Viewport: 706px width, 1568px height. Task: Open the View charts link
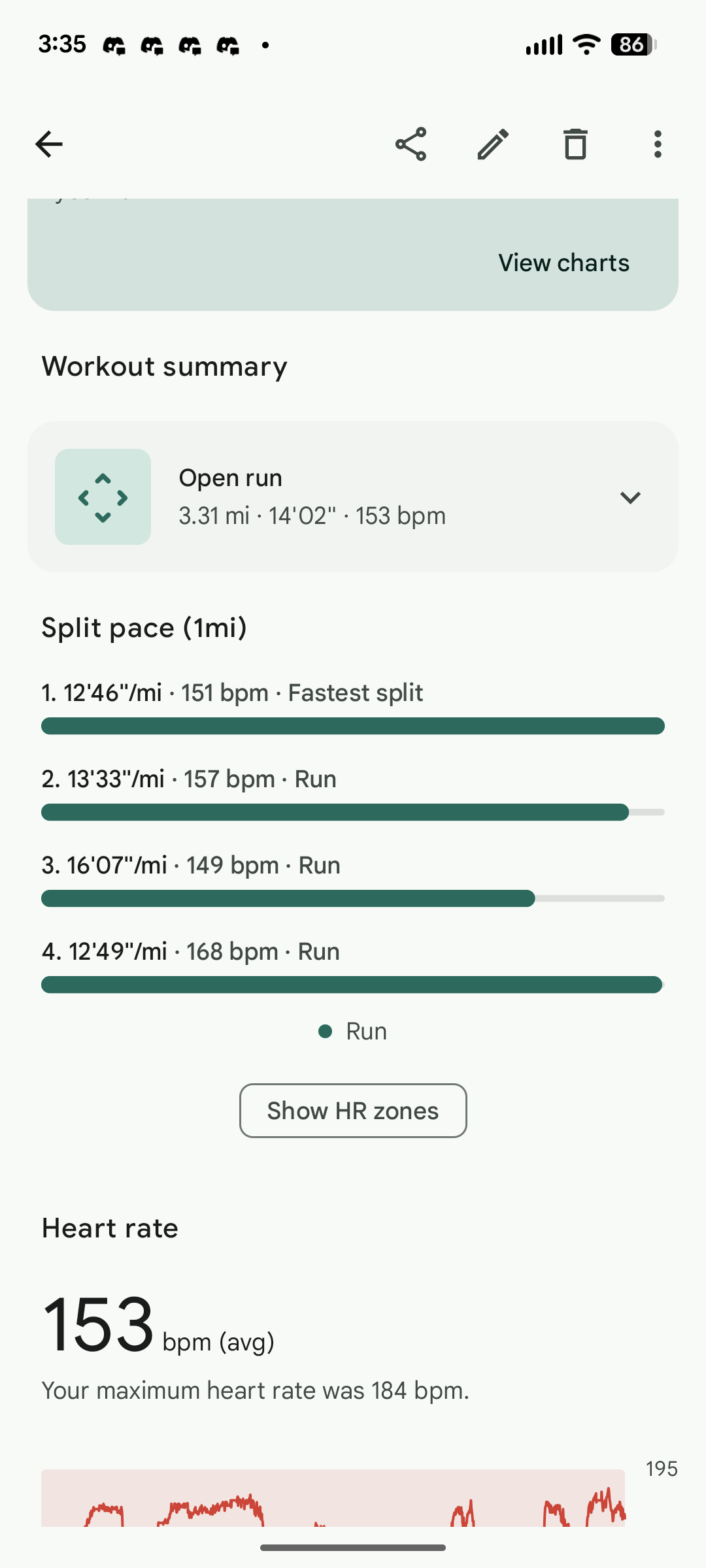click(563, 263)
